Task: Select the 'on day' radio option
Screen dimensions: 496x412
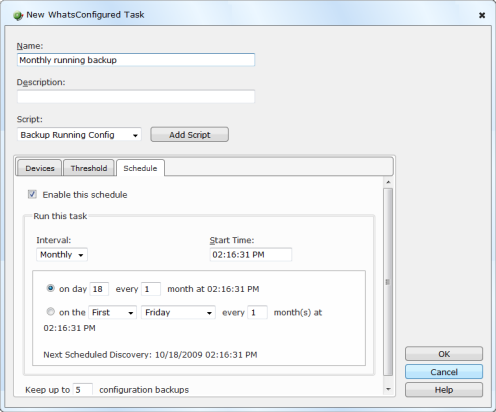Action: [51, 288]
